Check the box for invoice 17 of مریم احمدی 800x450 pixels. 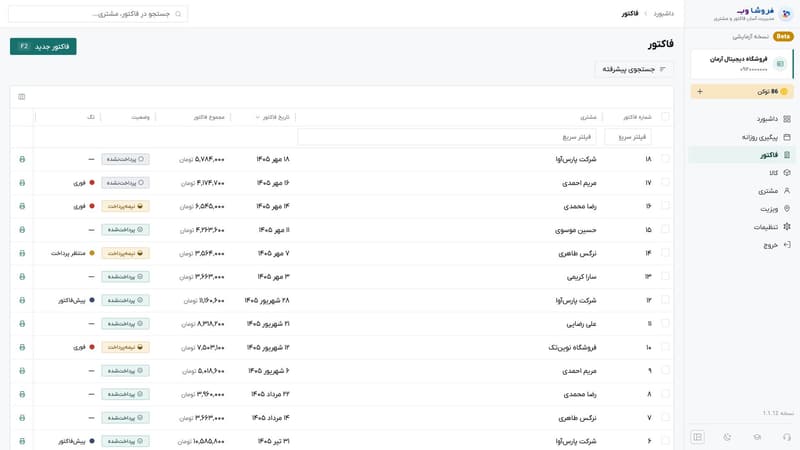click(665, 182)
